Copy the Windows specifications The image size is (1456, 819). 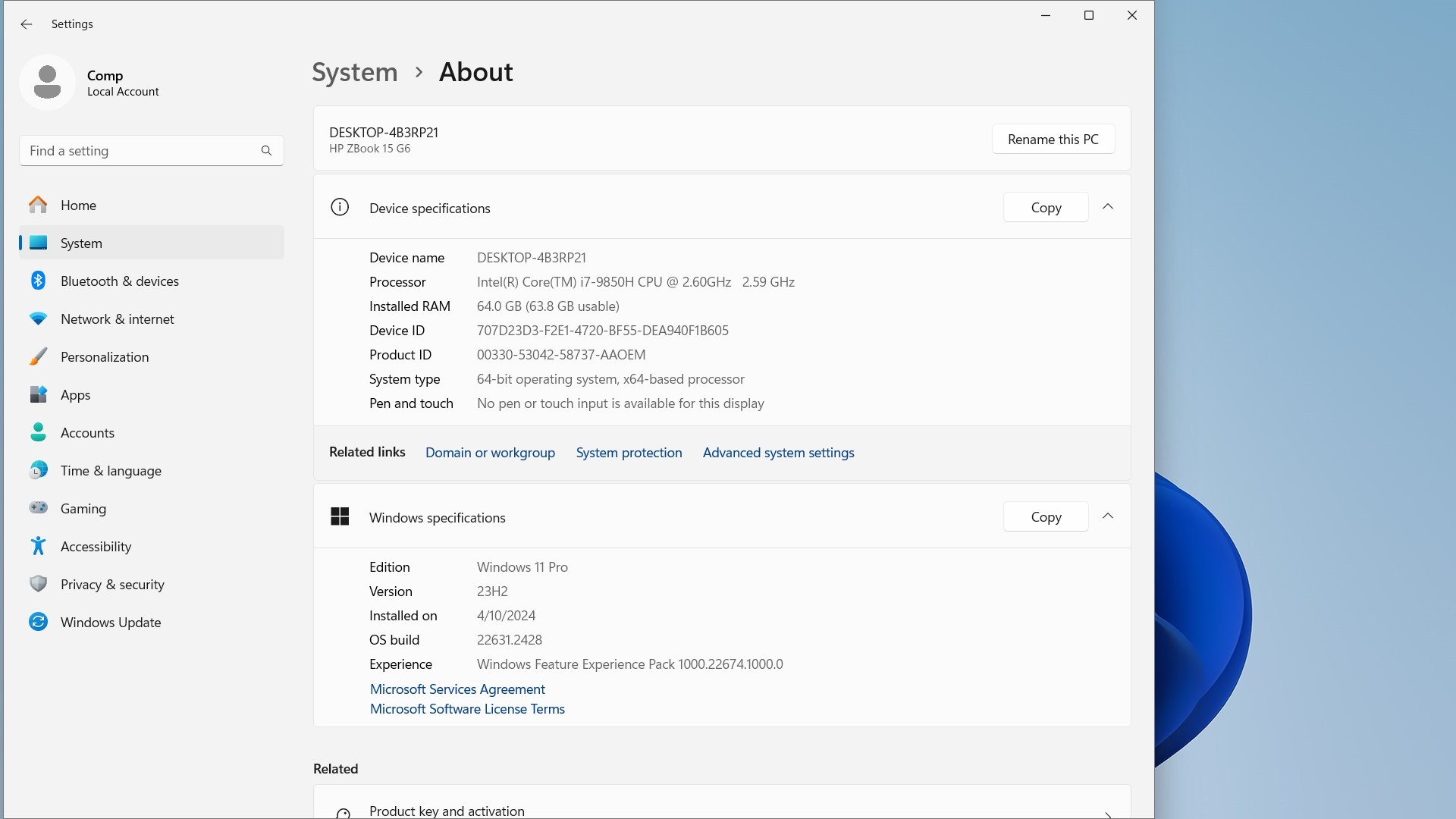(1046, 516)
